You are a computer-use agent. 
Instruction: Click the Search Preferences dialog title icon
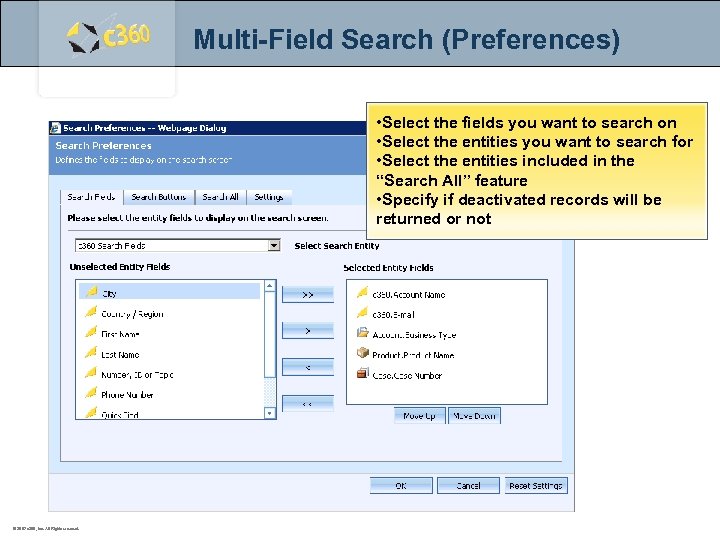point(55,128)
